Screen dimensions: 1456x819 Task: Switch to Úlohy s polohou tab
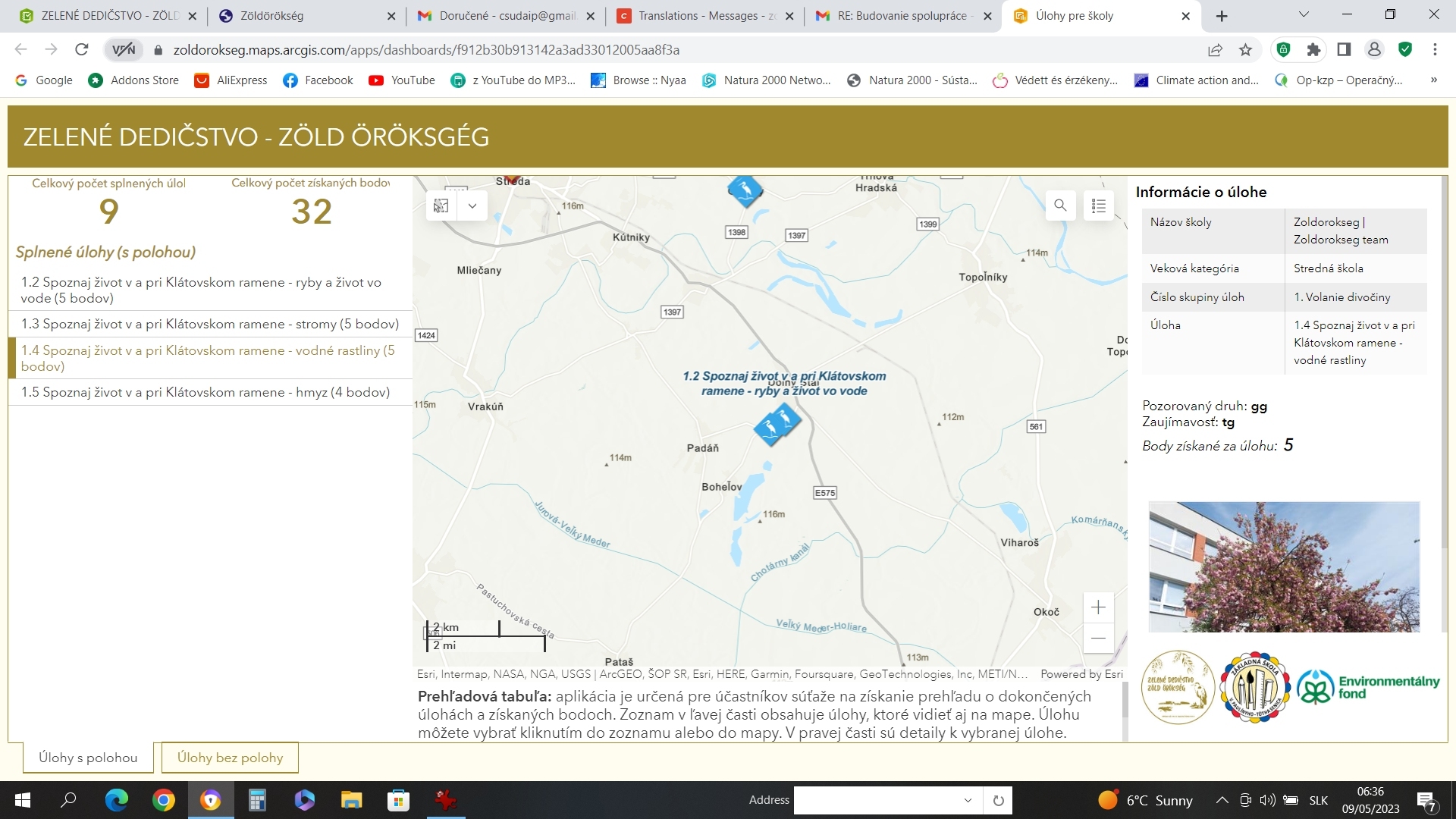click(88, 758)
